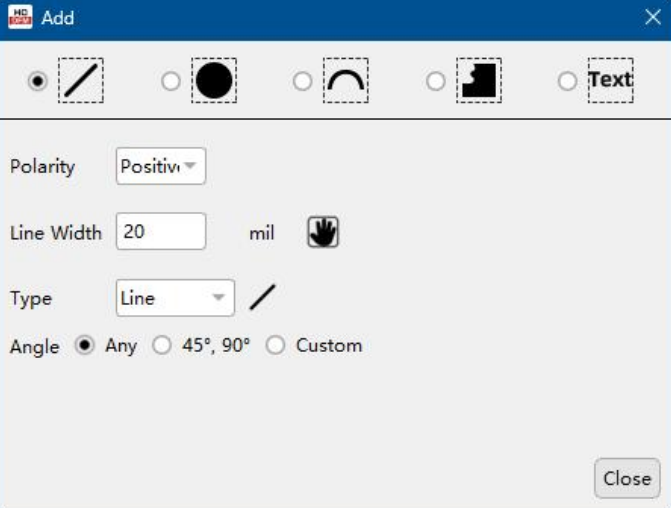Click the Line Width input field
671x508 pixels.
point(161,232)
